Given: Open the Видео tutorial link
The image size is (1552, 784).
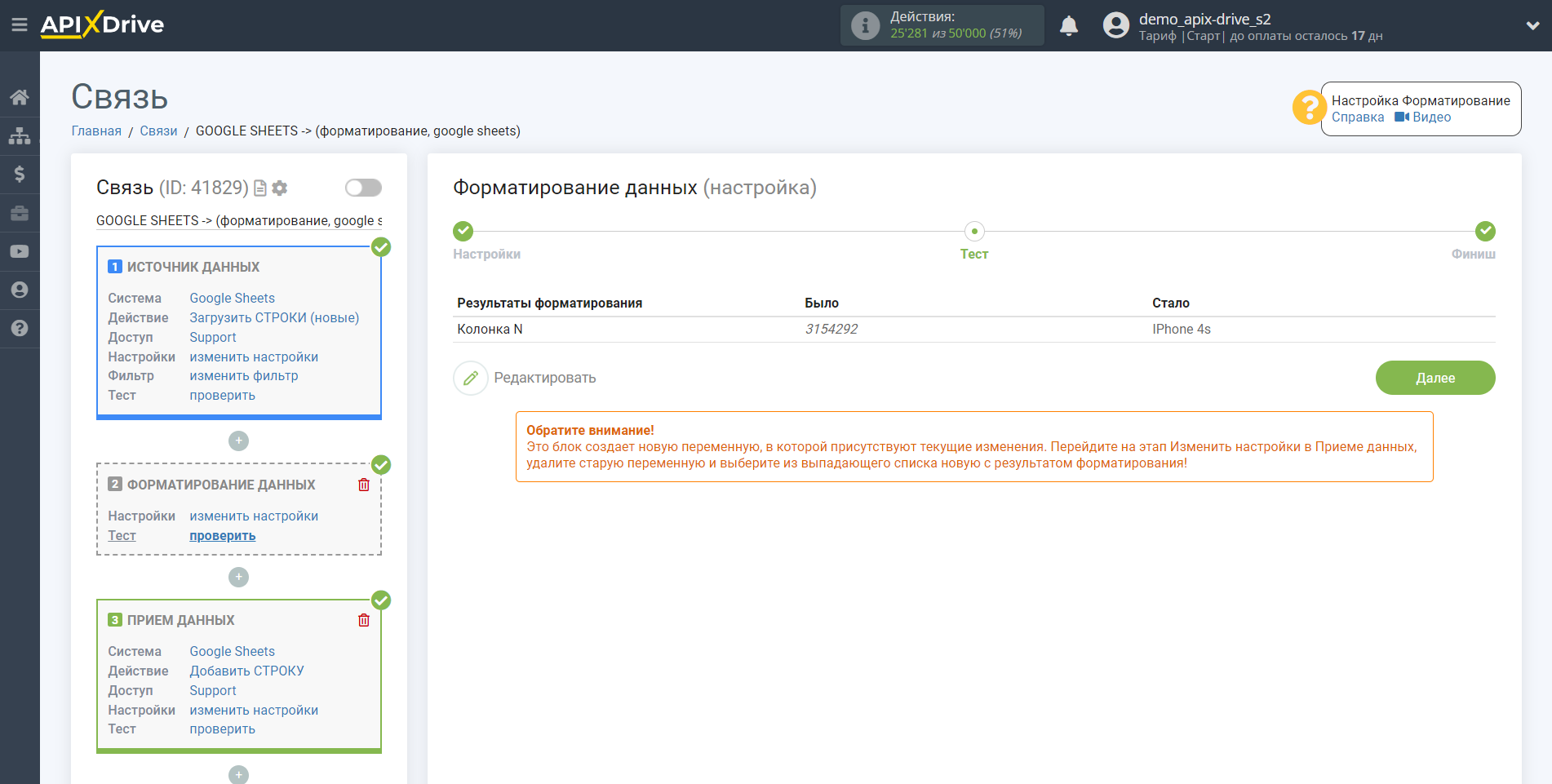Looking at the screenshot, I should coord(1423,117).
